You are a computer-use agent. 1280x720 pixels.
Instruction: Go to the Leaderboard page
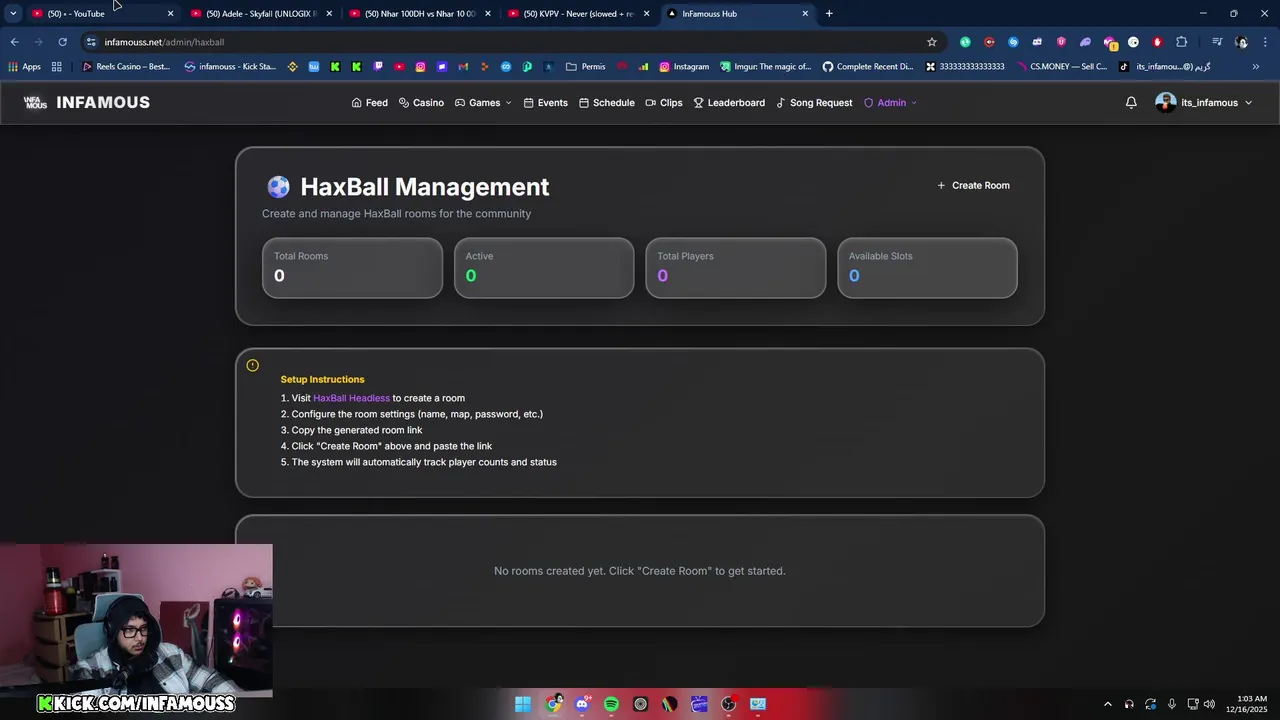[x=729, y=103]
